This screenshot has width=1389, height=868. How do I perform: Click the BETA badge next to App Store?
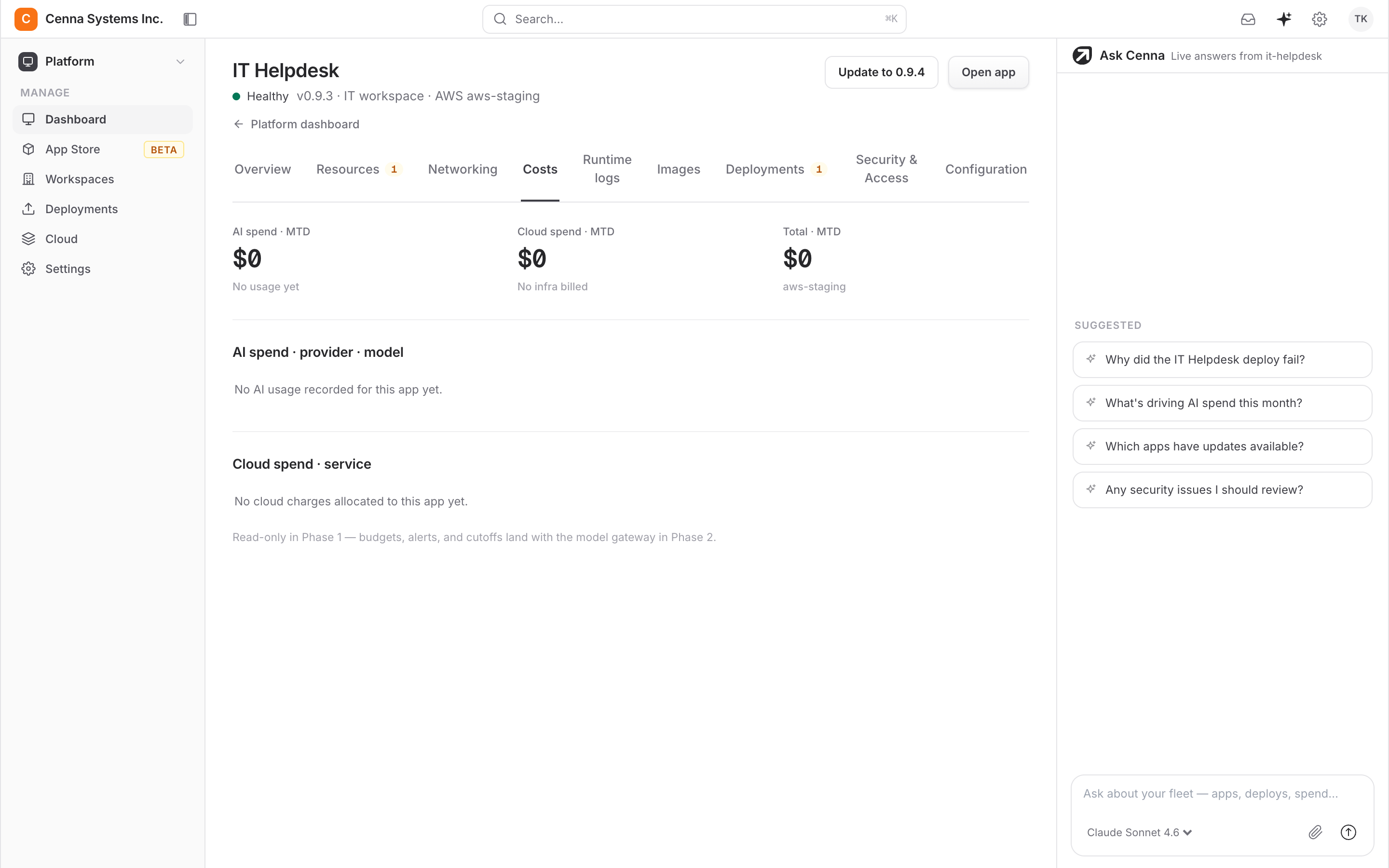[x=163, y=150]
